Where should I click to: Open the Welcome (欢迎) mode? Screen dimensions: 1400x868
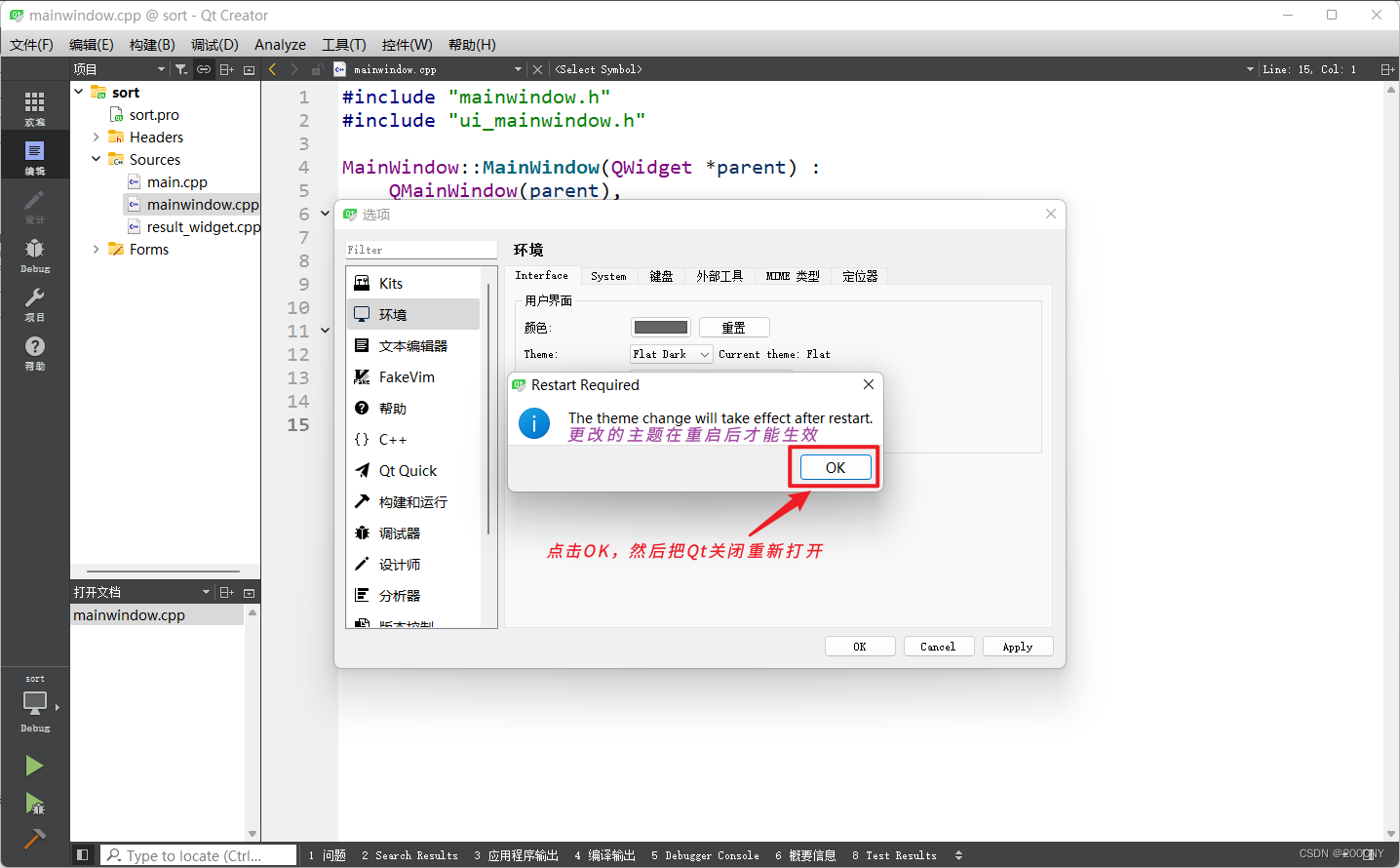coord(34,107)
